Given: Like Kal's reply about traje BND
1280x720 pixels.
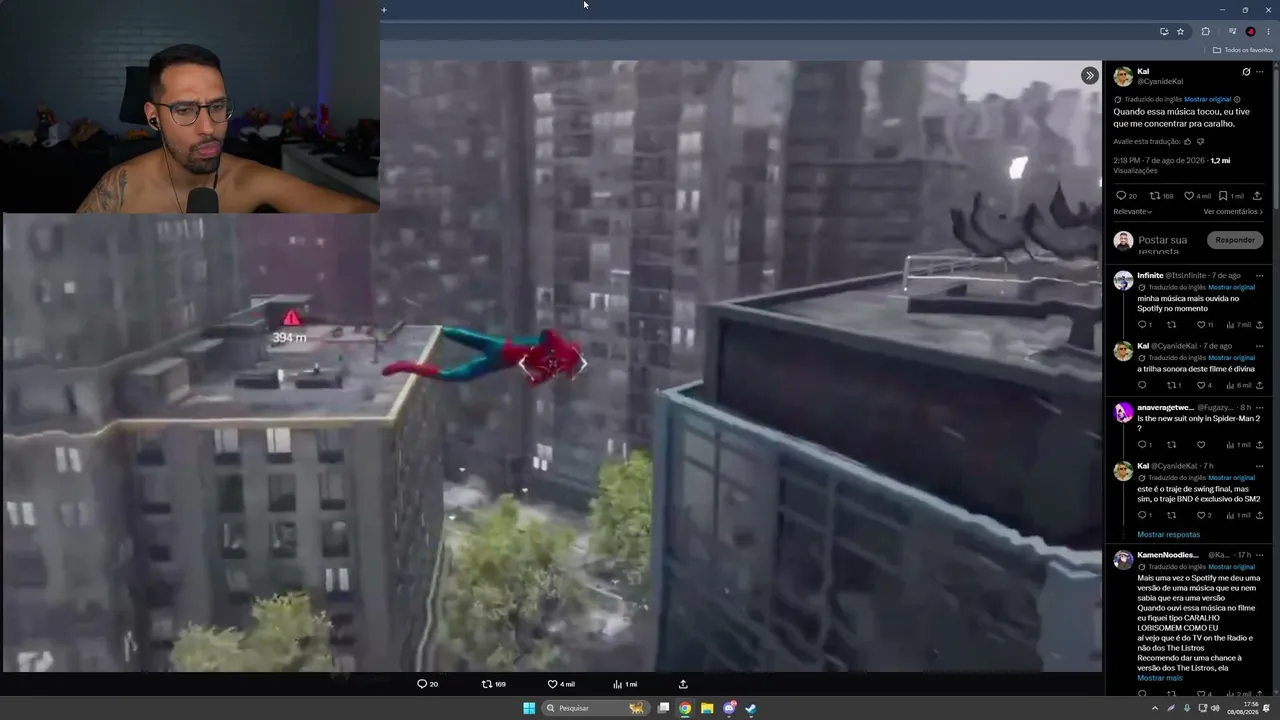Looking at the screenshot, I should tap(1204, 515).
